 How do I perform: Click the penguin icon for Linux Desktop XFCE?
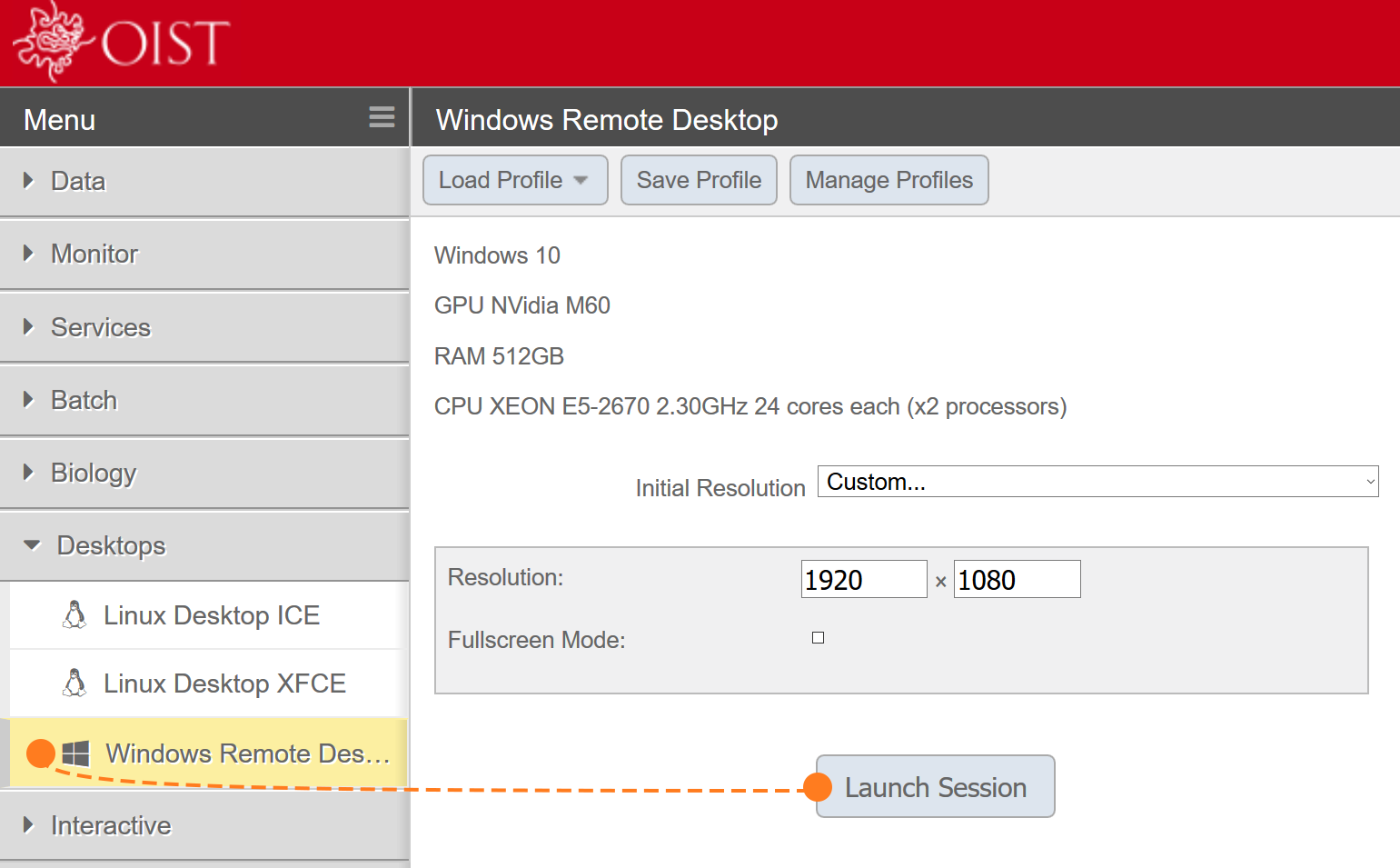(x=74, y=683)
